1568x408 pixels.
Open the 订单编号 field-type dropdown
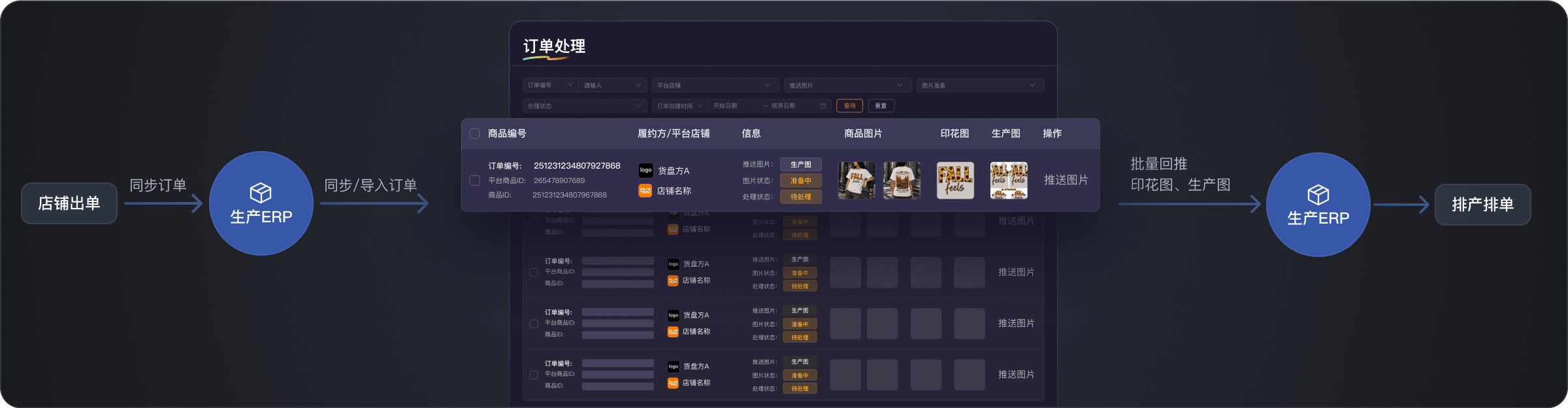pyautogui.click(x=551, y=86)
